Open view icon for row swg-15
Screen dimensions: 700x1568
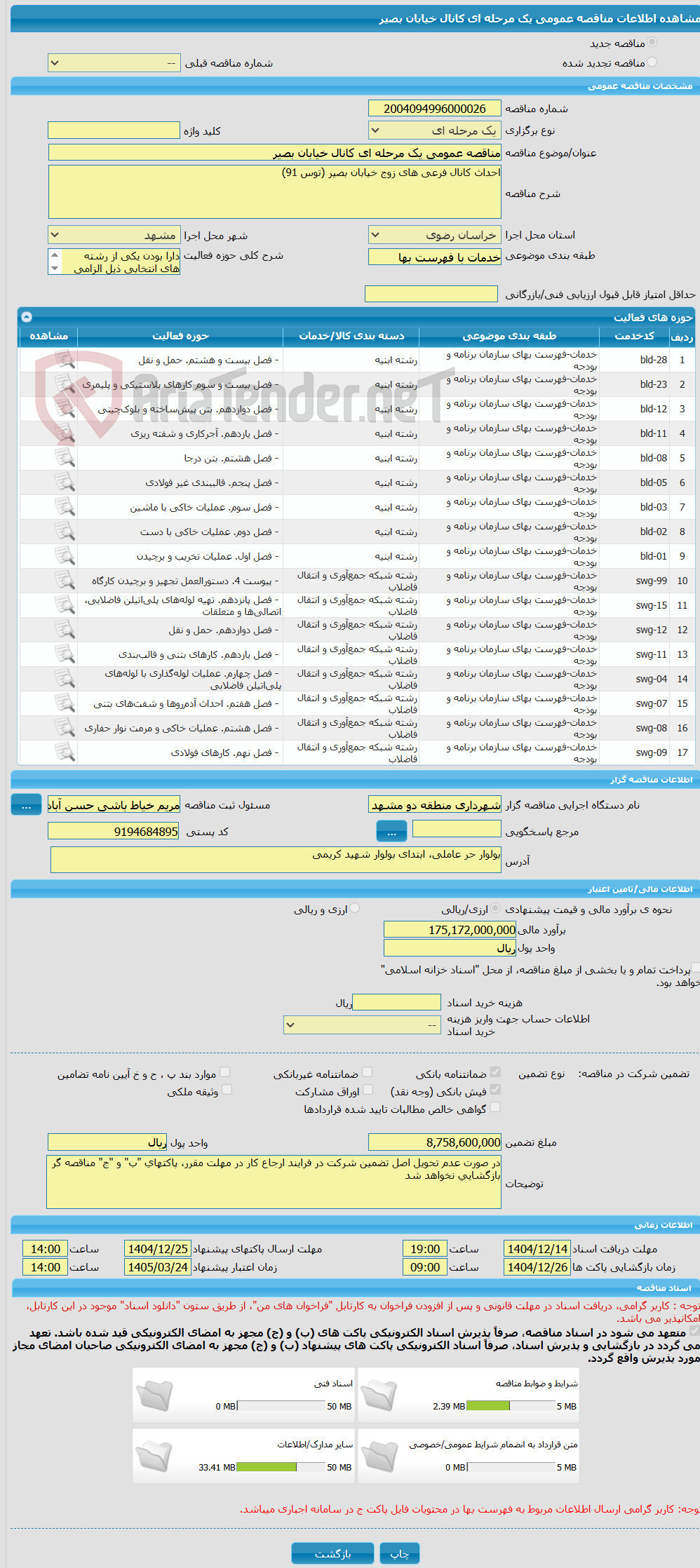click(x=65, y=605)
